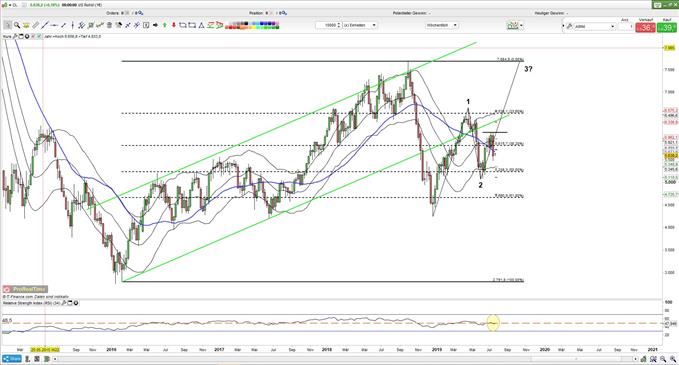Select the zoom magnifier tool

17,26
